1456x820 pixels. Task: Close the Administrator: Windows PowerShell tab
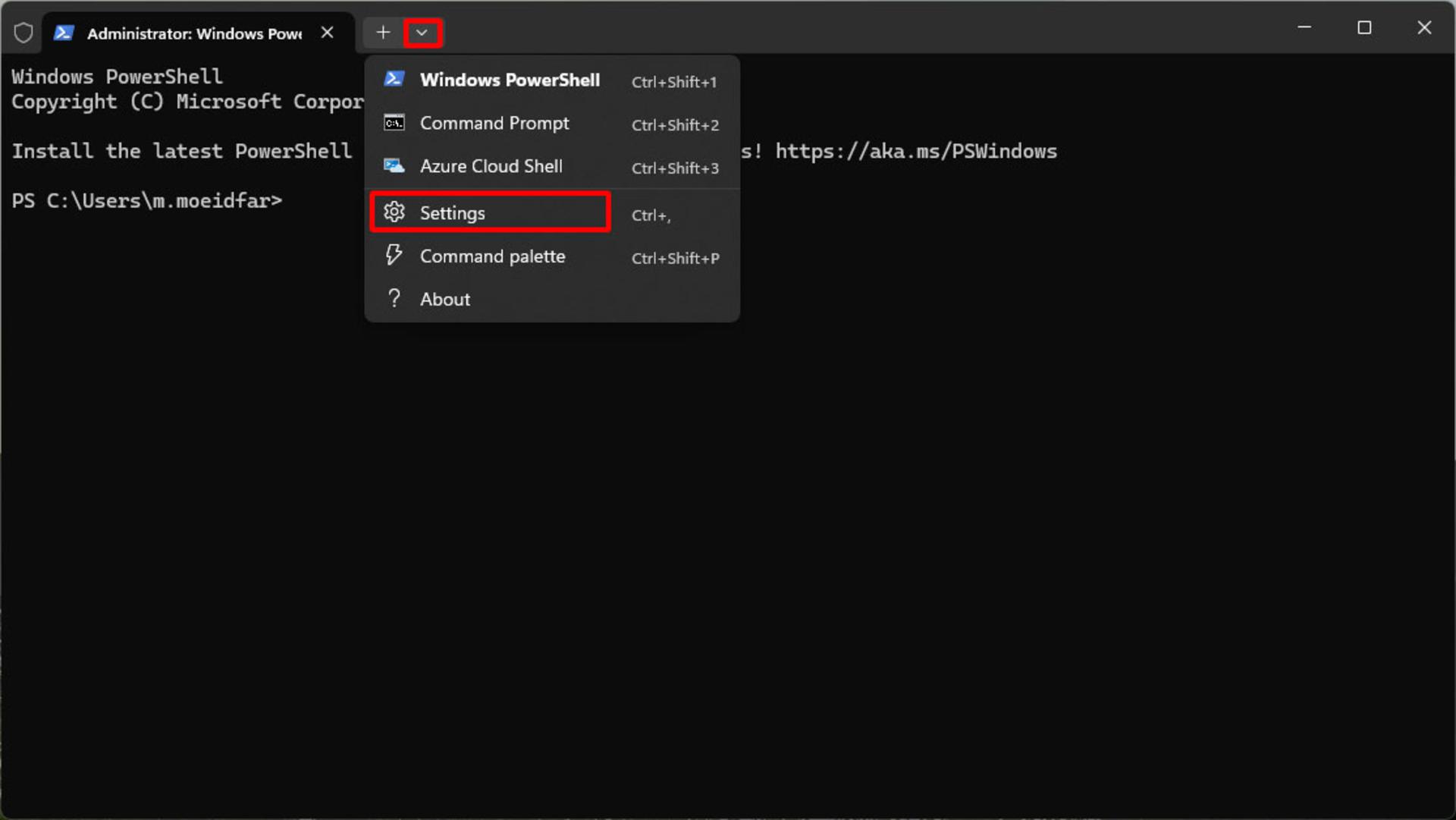327,33
